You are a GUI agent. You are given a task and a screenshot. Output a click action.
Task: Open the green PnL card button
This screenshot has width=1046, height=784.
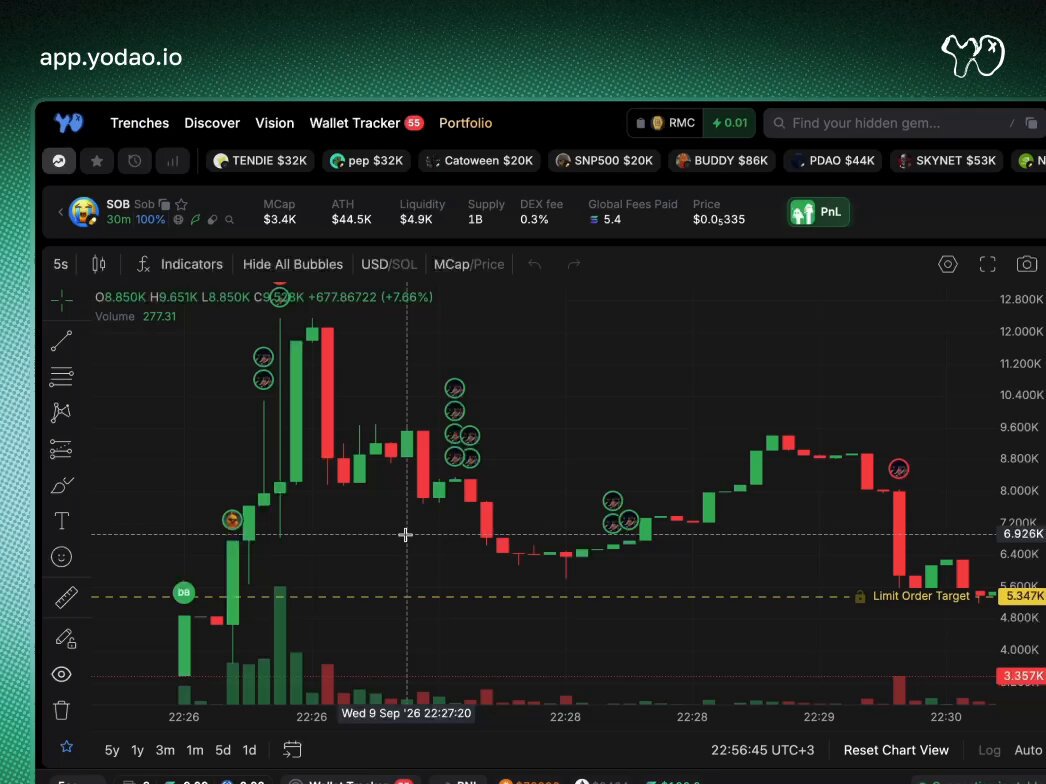(818, 212)
